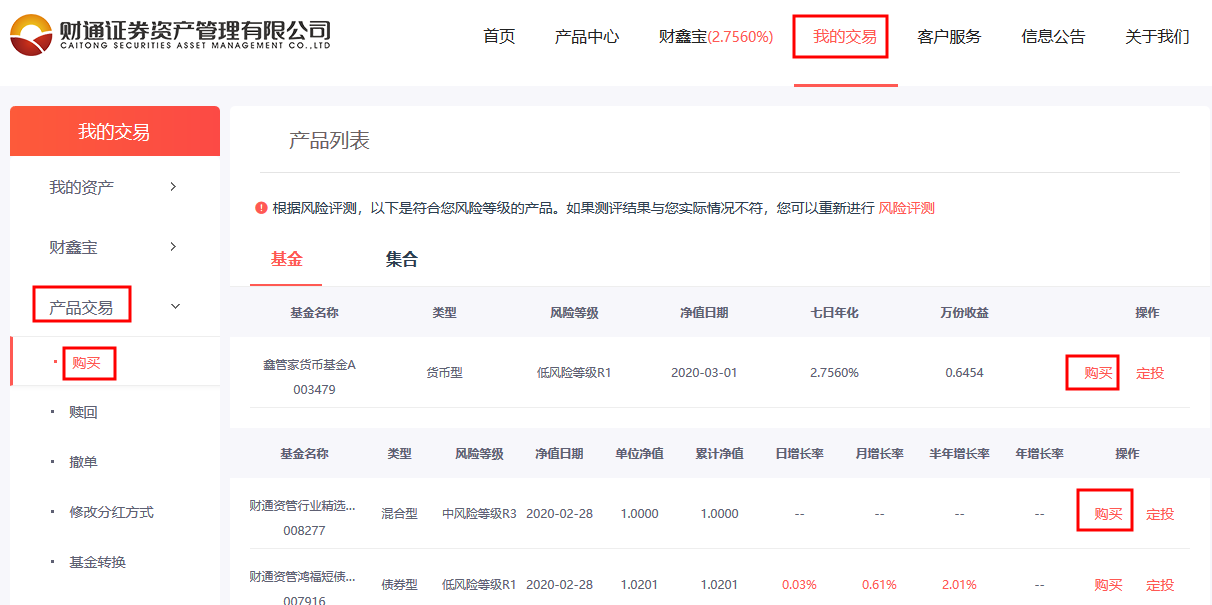Click the Caitong Securities company logo
This screenshot has height=605, width=1212.
(x=170, y=35)
